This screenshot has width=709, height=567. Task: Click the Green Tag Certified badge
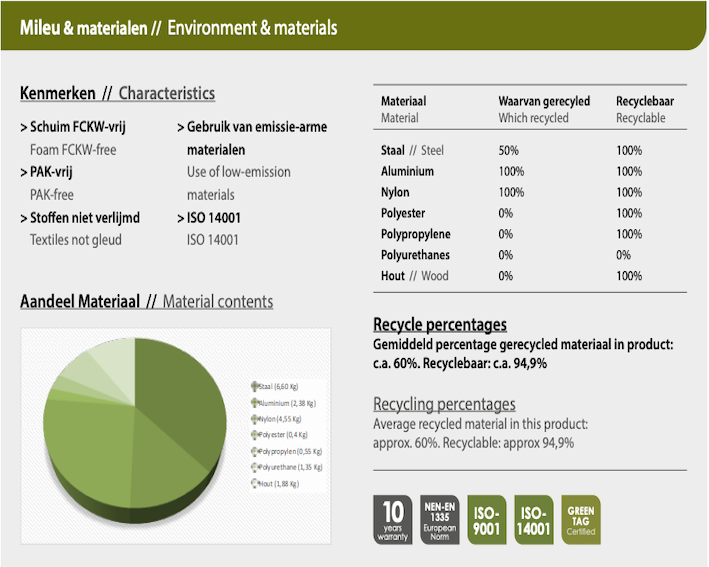pyautogui.click(x=580, y=520)
